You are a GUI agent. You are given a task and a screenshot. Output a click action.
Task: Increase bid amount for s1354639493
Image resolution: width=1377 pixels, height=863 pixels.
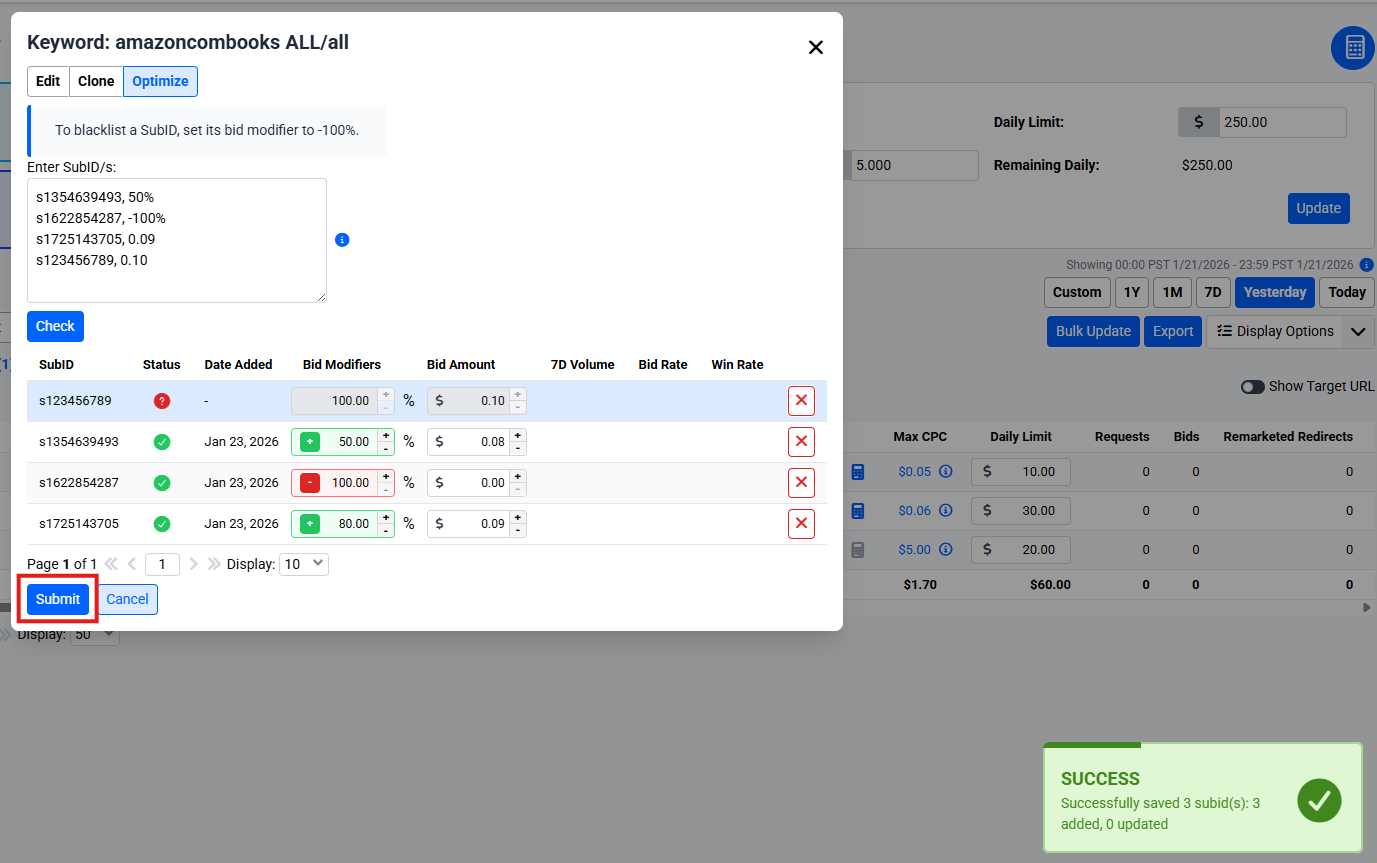pos(517,435)
